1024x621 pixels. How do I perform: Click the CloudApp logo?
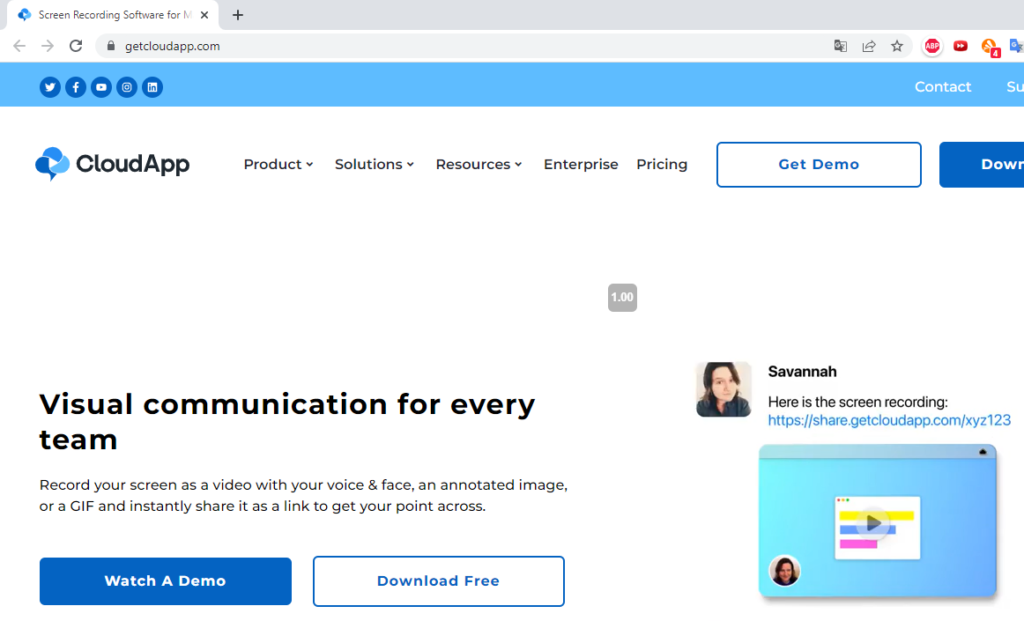point(112,164)
